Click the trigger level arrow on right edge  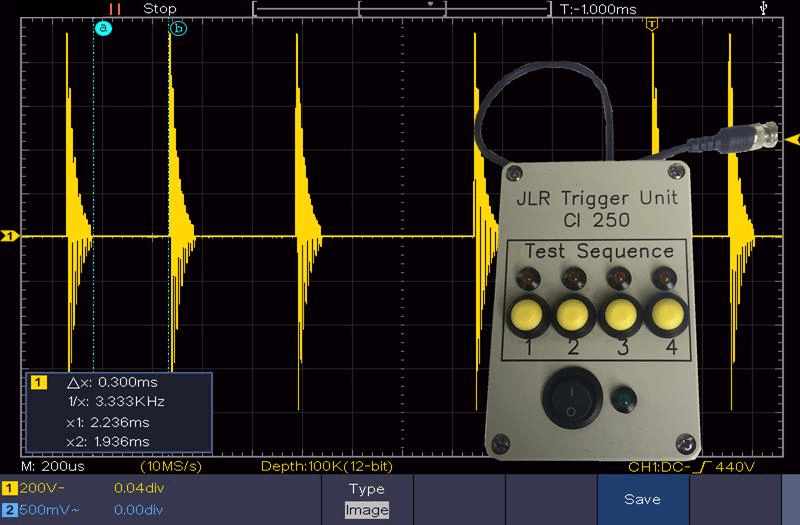tap(792, 139)
